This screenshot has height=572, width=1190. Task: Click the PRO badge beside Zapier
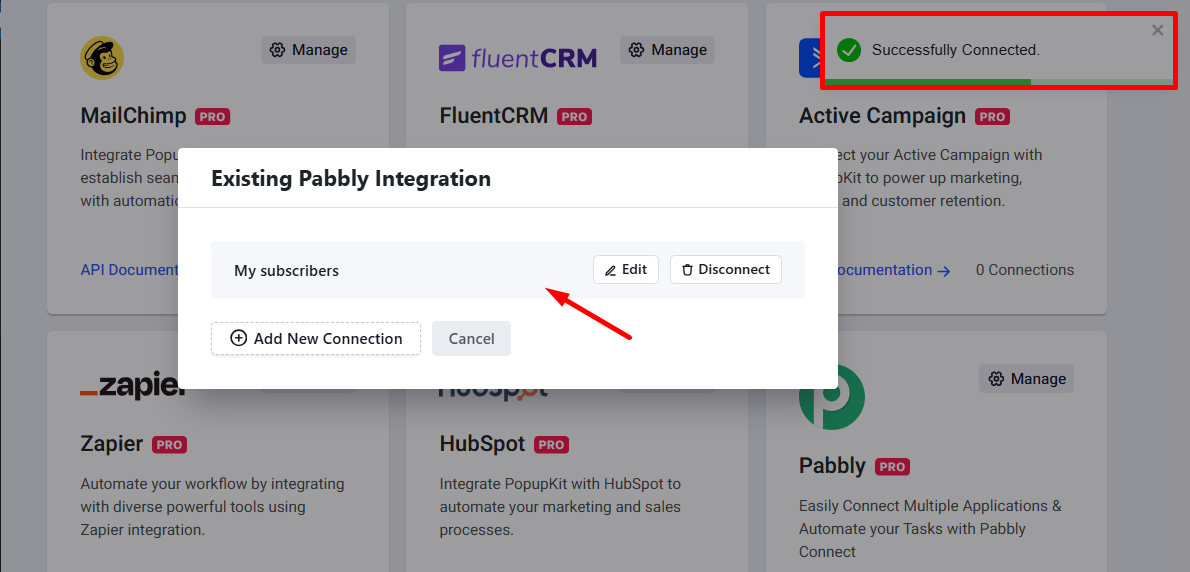tap(169, 445)
